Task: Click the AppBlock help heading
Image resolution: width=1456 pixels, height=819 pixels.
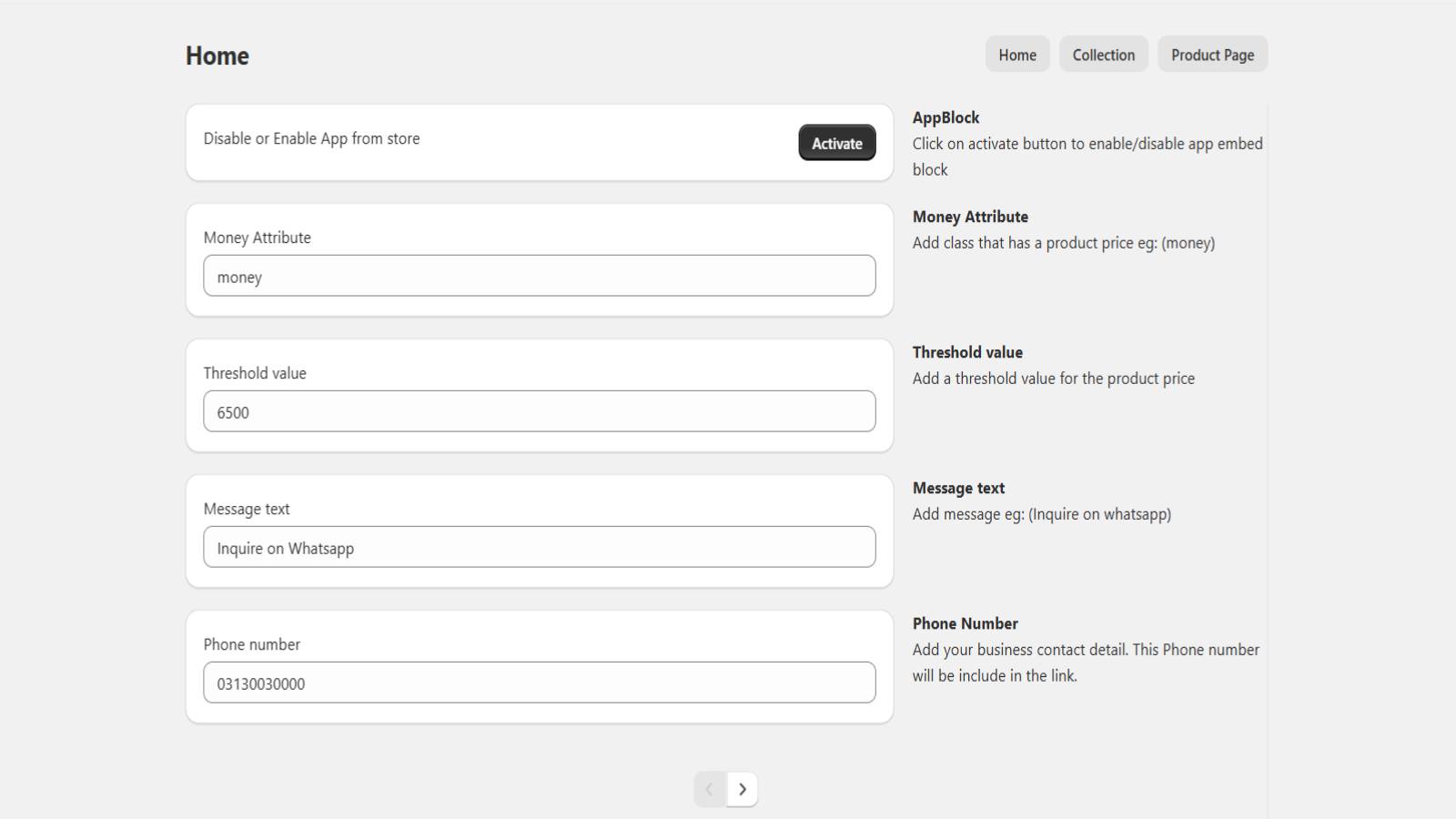Action: (x=945, y=117)
